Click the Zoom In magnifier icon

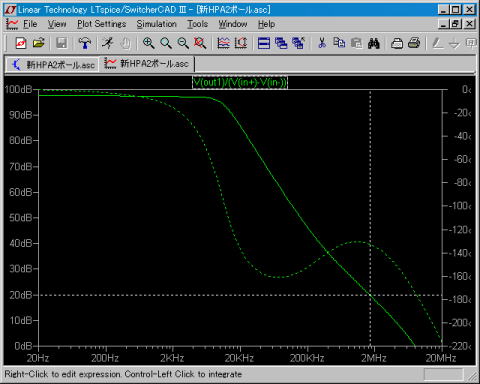pyautogui.click(x=148, y=43)
